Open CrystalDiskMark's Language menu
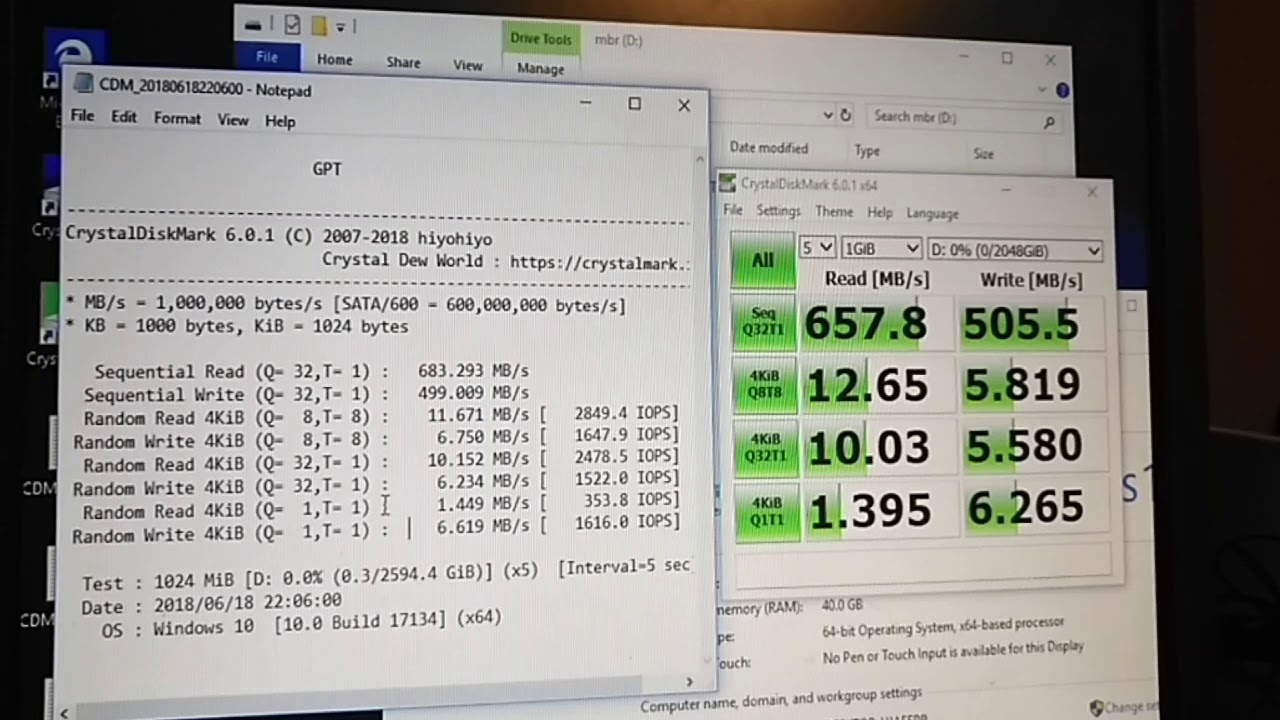 pyautogui.click(x=932, y=214)
